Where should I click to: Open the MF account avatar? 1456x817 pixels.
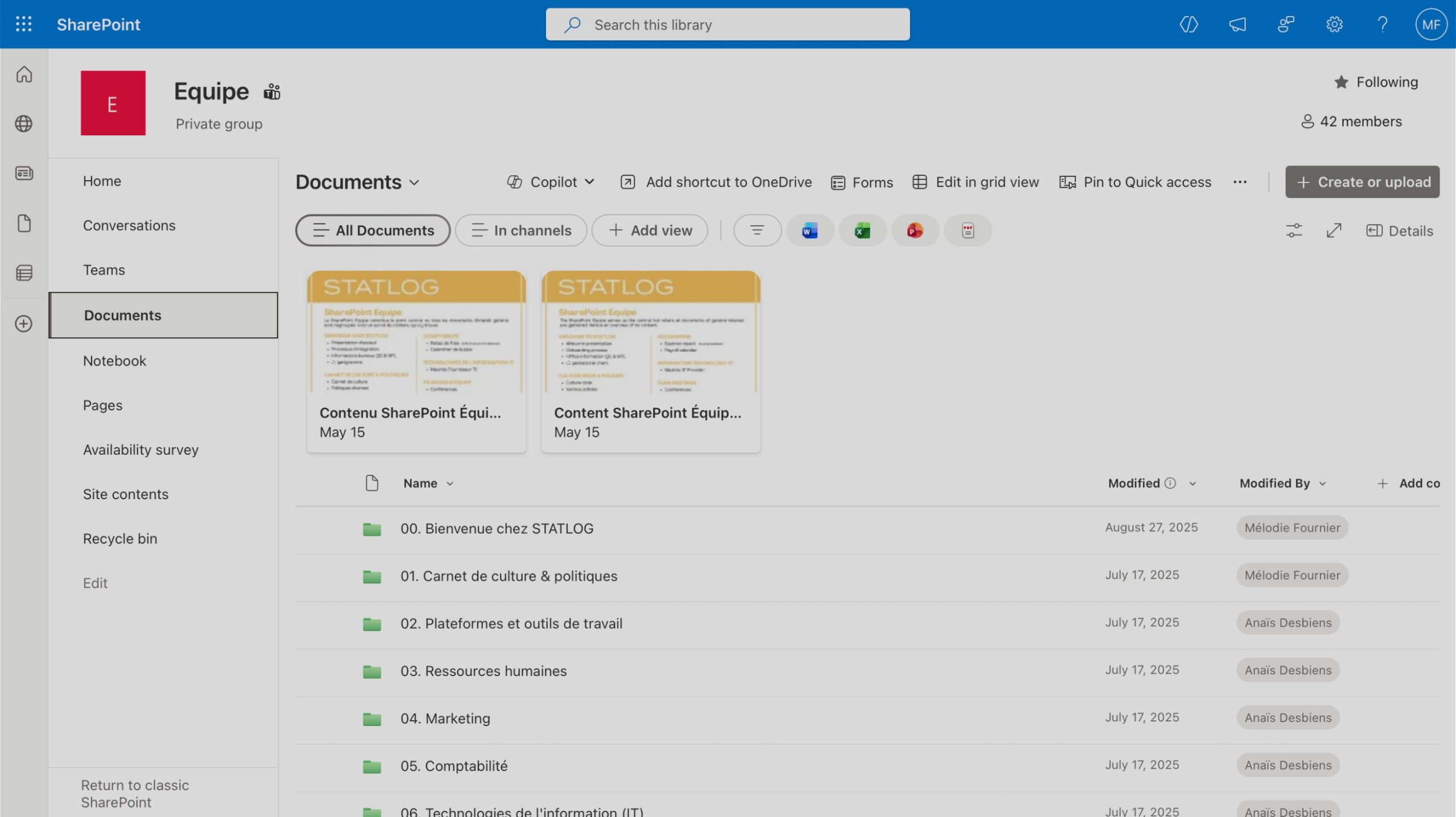tap(1431, 24)
